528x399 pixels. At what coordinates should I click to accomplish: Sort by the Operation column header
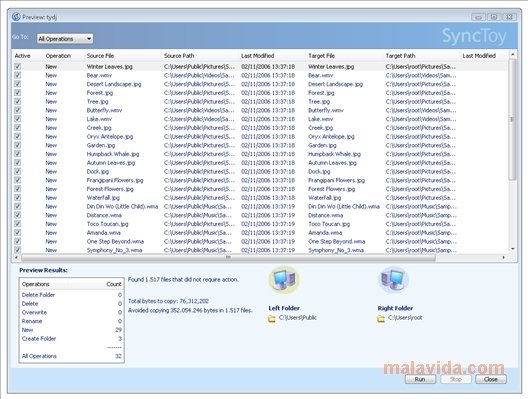pos(58,56)
